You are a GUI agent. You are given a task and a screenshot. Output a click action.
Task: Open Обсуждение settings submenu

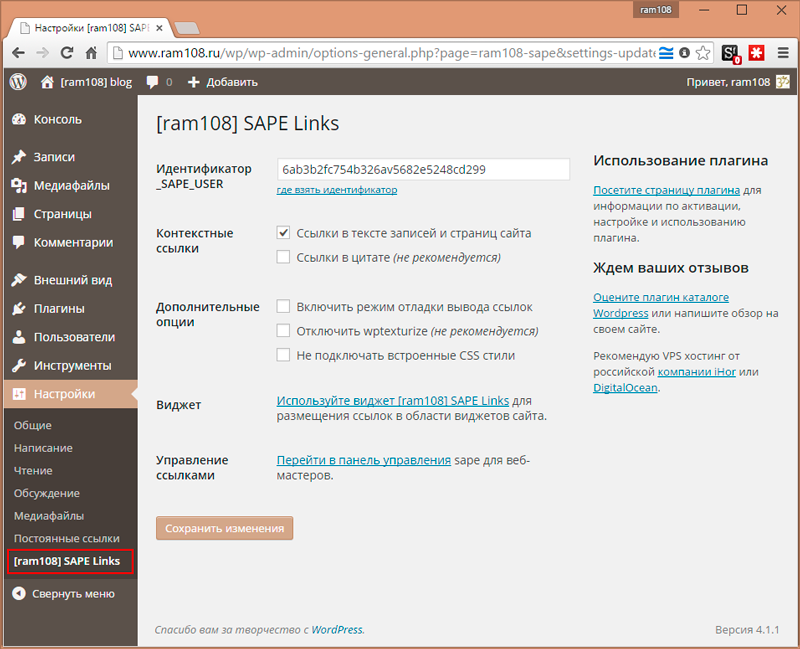click(47, 493)
